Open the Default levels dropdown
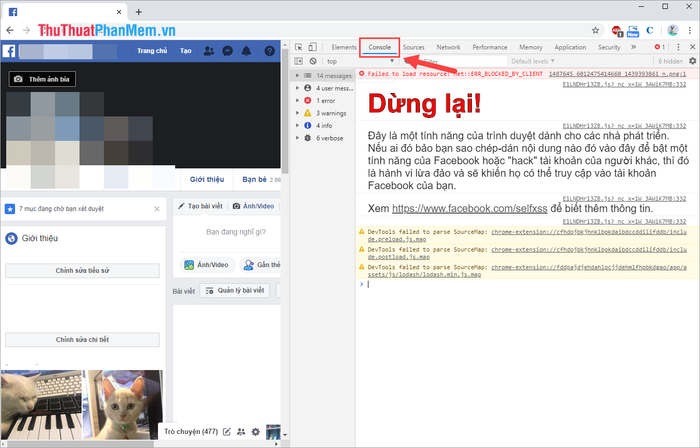The height and width of the screenshot is (448, 700). (533, 61)
